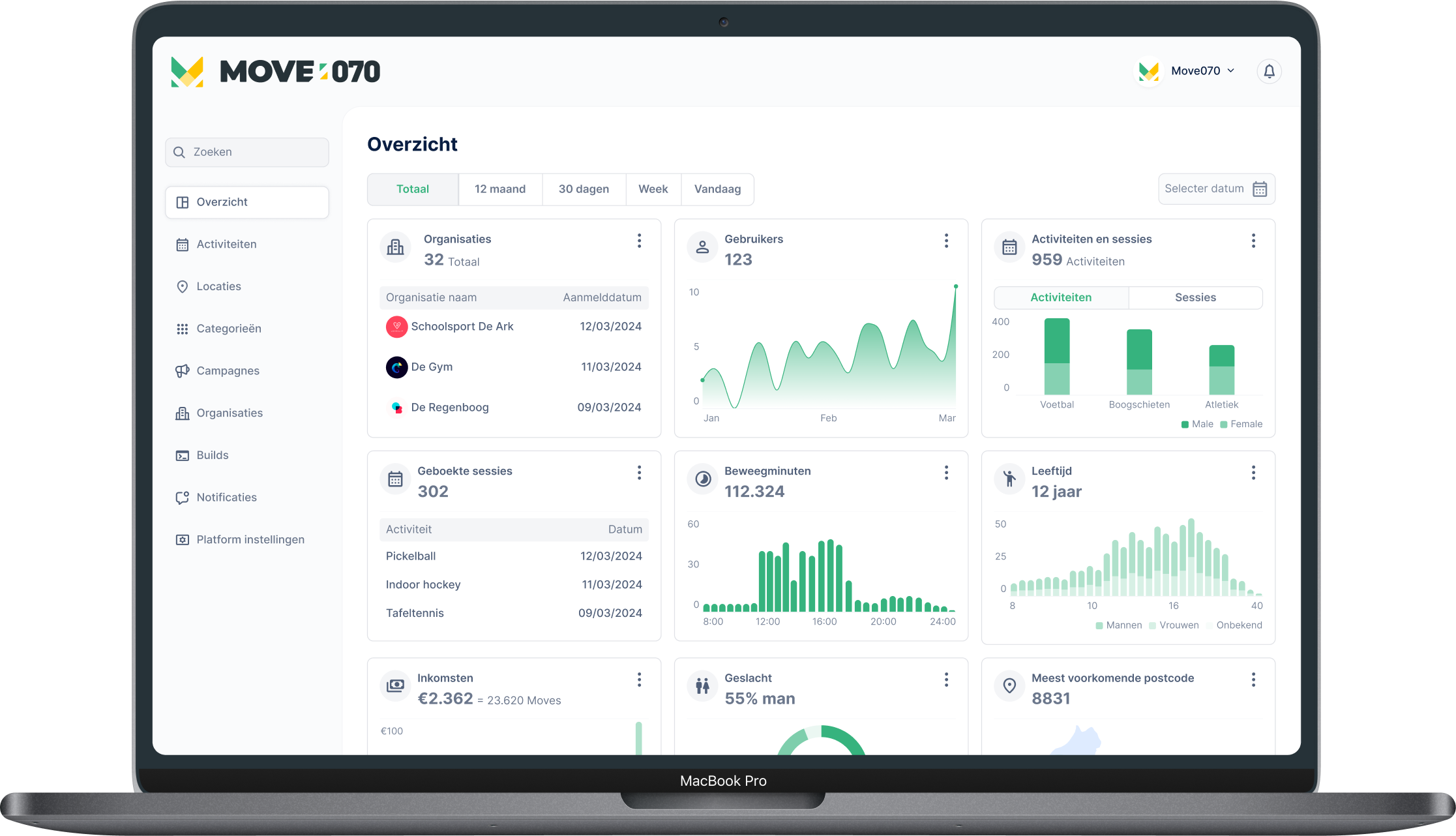The image size is (1456, 836).
Task: Click Schoolsport De Ark logo thumbnail
Action: pos(396,327)
